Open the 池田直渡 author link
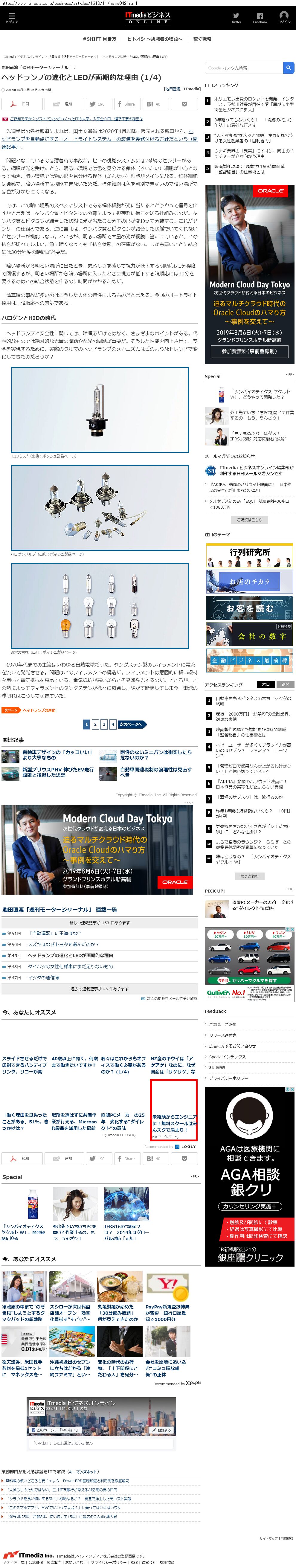Screen dimensions: 296x1568 point(173,89)
